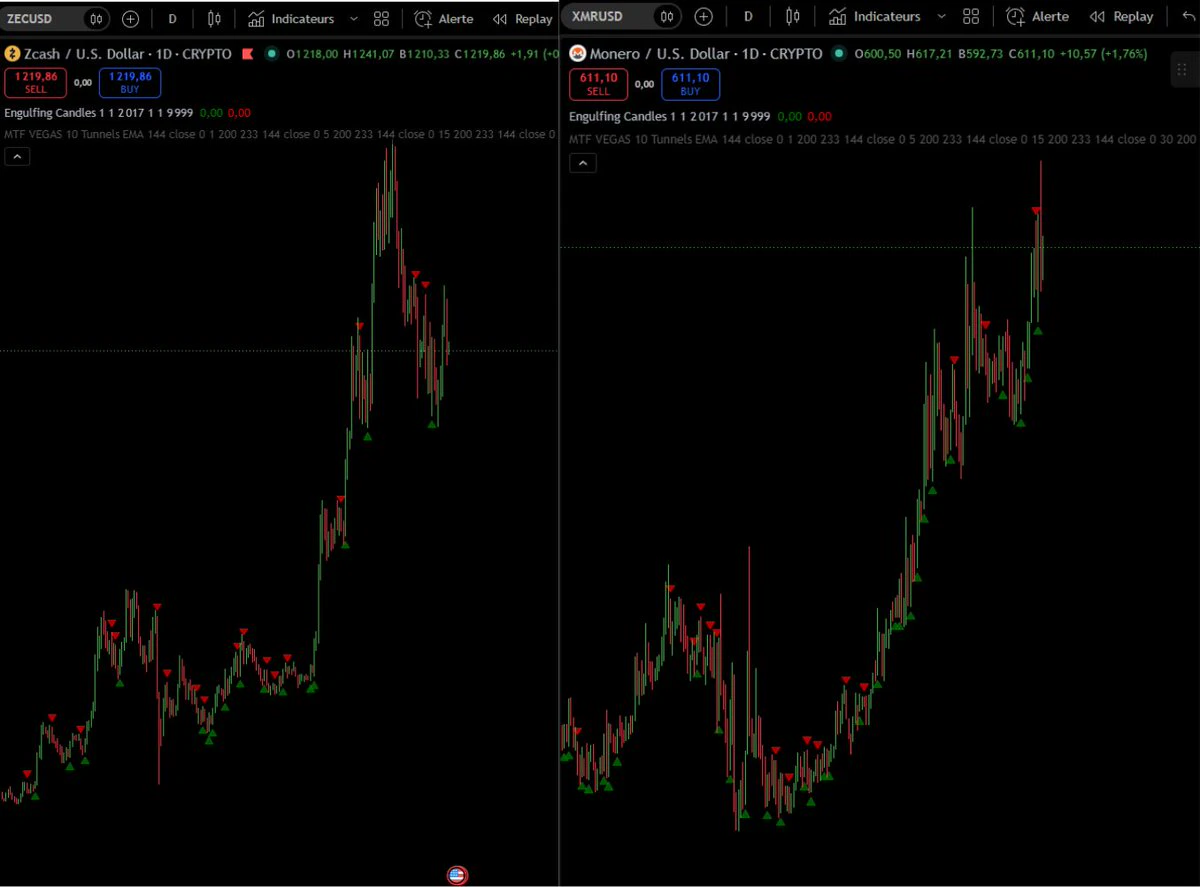Collapse the indicator legend on the Monero chart
This screenshot has width=1200, height=887.
point(582,163)
